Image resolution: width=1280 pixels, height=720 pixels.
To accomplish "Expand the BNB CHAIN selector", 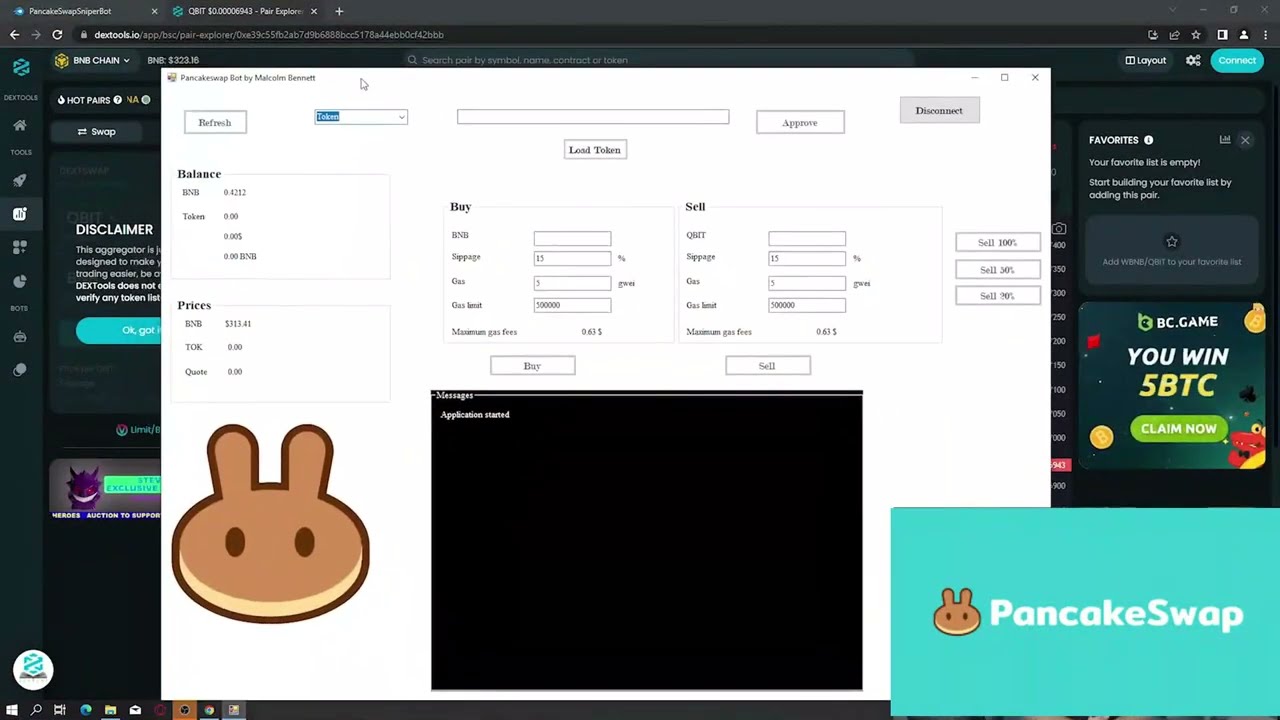I will [x=92, y=60].
